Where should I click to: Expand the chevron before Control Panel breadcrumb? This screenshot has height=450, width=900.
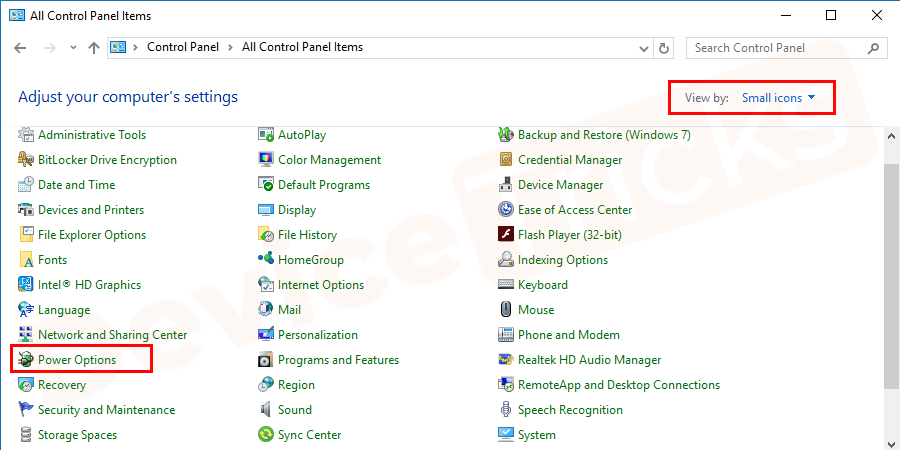(136, 48)
